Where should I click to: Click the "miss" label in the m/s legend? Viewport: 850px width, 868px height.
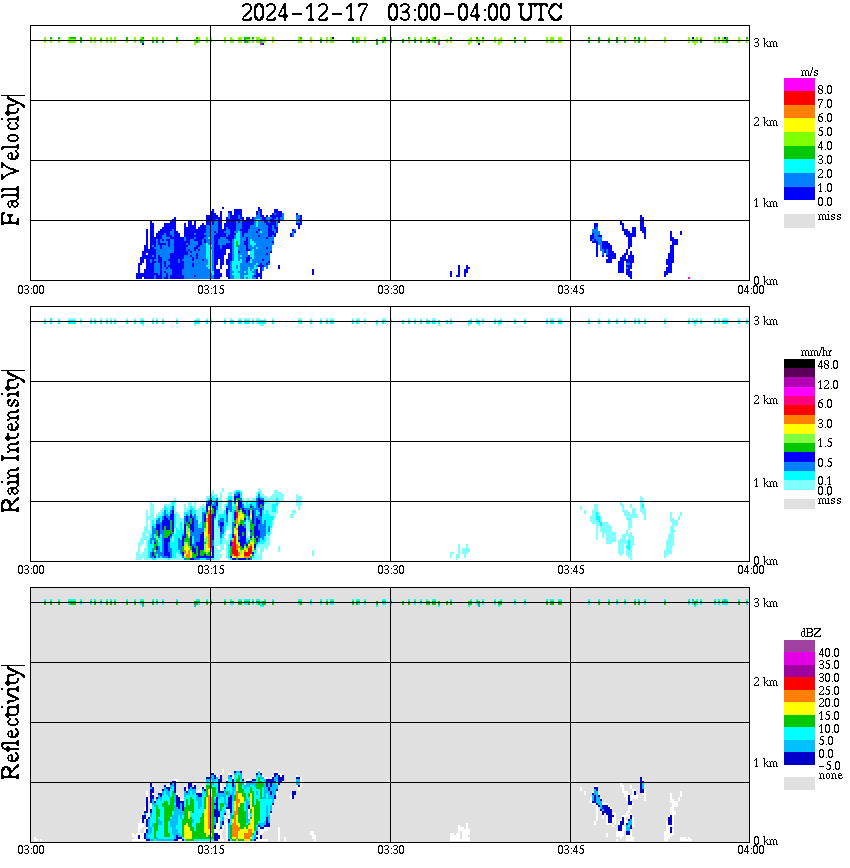829,216
